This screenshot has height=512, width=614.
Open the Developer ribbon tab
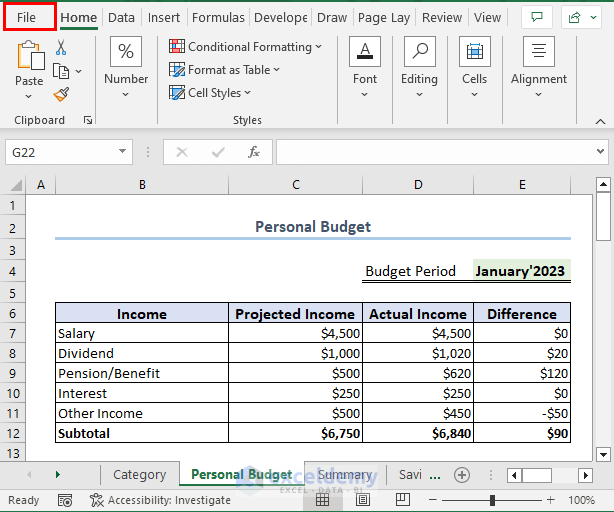280,17
